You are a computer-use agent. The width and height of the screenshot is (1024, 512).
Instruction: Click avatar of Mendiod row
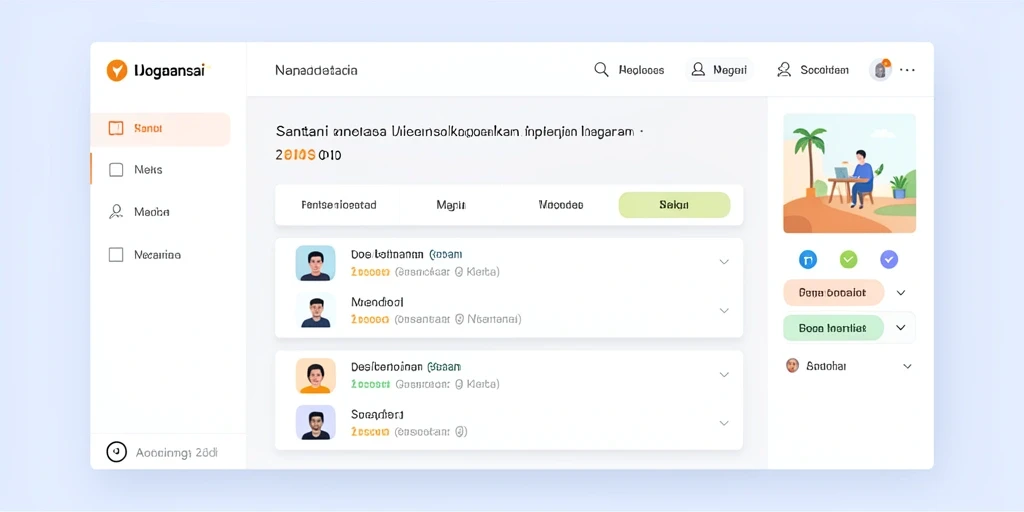pos(315,310)
